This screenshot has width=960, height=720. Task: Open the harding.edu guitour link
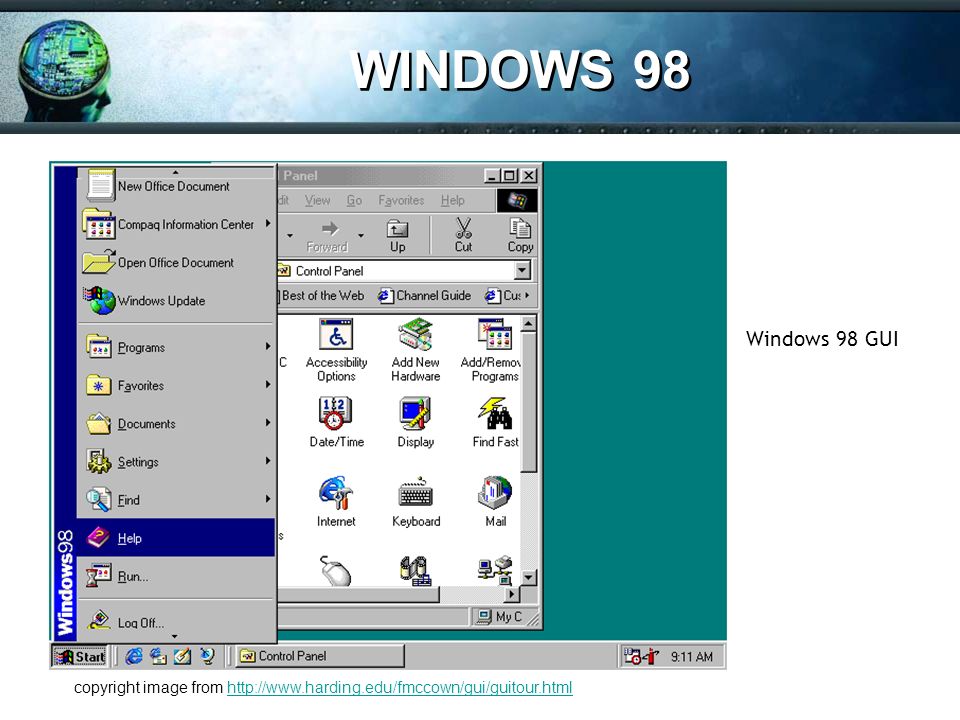[399, 688]
